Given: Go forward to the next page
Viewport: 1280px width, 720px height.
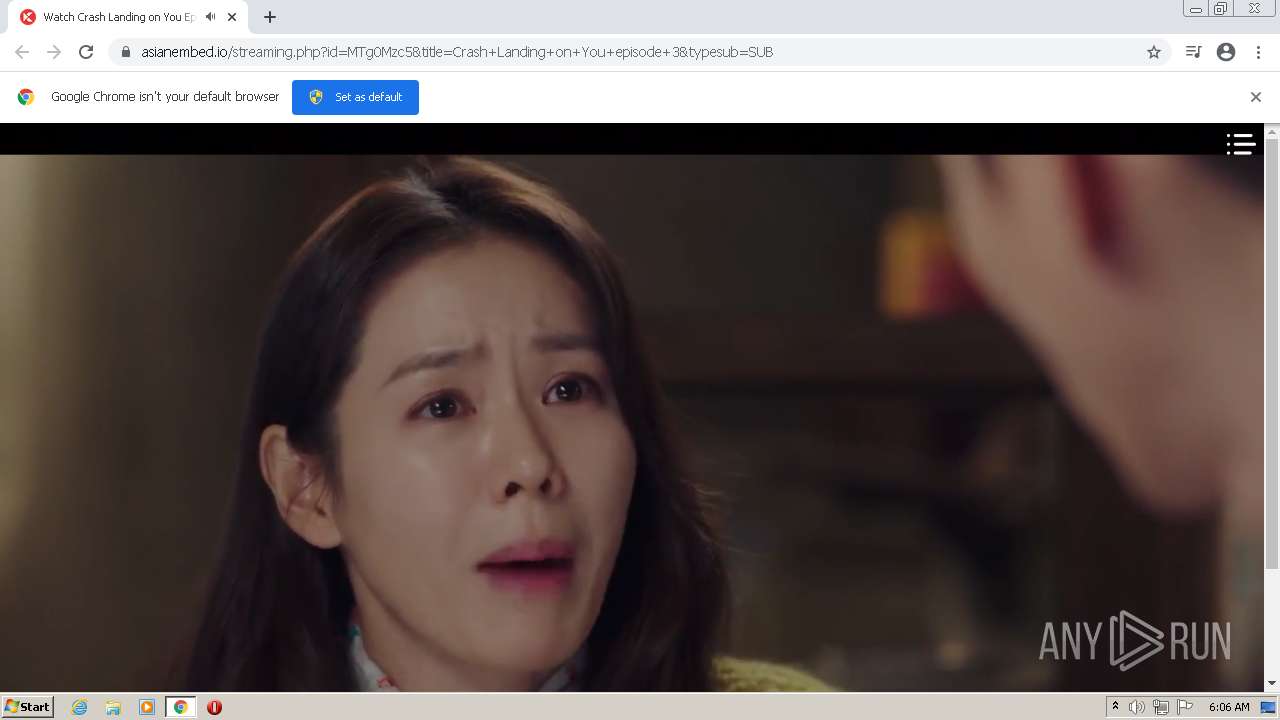Looking at the screenshot, I should (x=54, y=52).
